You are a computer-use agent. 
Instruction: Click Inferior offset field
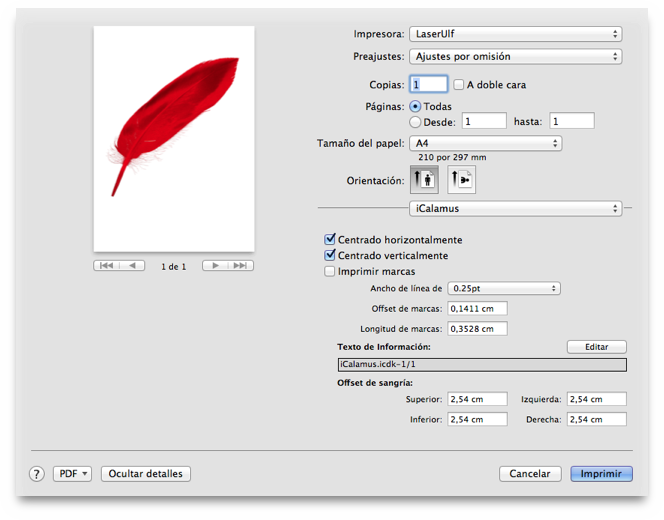477,419
